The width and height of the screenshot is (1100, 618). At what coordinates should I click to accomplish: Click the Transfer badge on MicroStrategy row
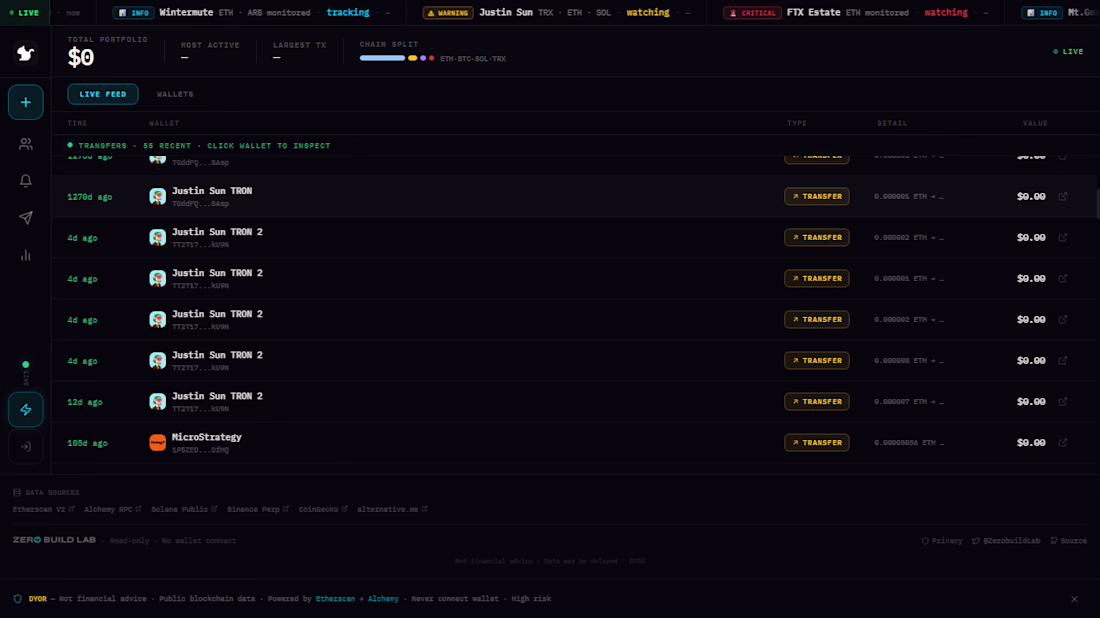(x=817, y=443)
